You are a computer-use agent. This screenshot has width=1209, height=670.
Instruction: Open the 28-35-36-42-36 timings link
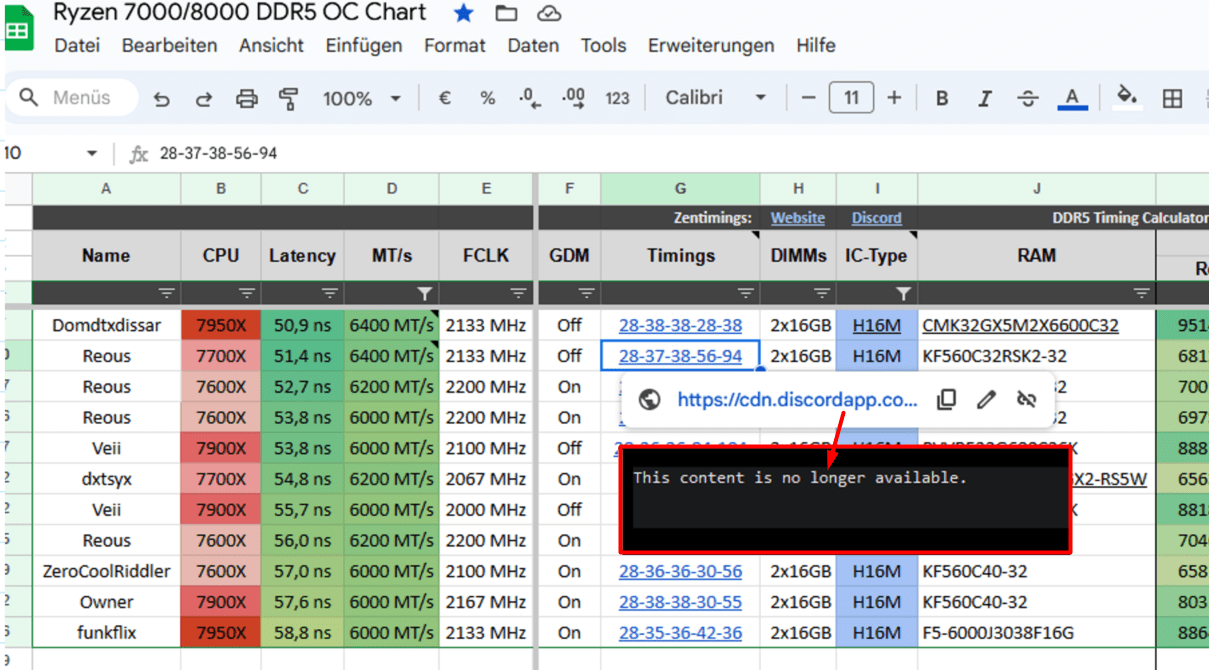(x=681, y=633)
